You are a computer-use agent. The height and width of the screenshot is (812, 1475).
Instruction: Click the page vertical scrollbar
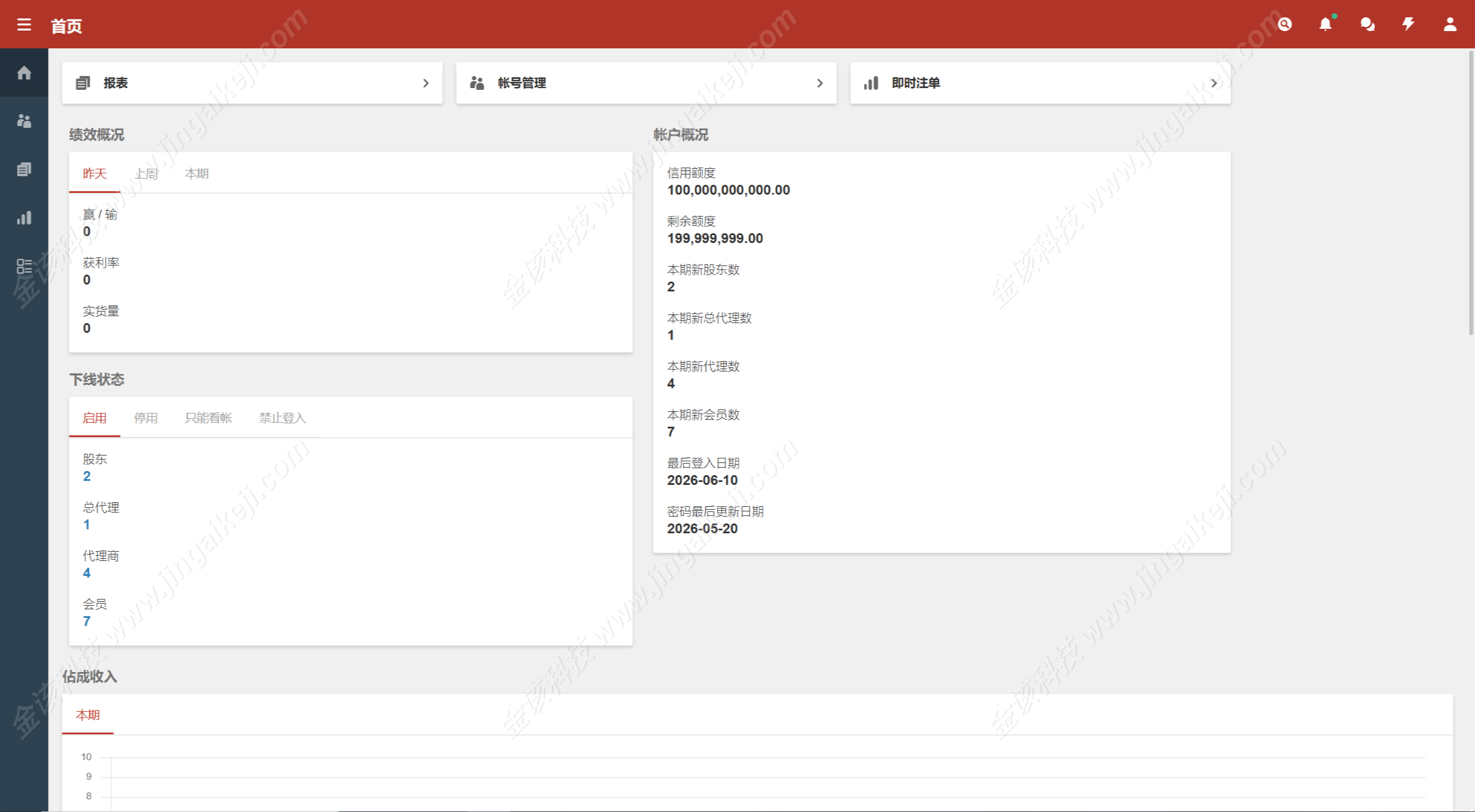pyautogui.click(x=1470, y=193)
